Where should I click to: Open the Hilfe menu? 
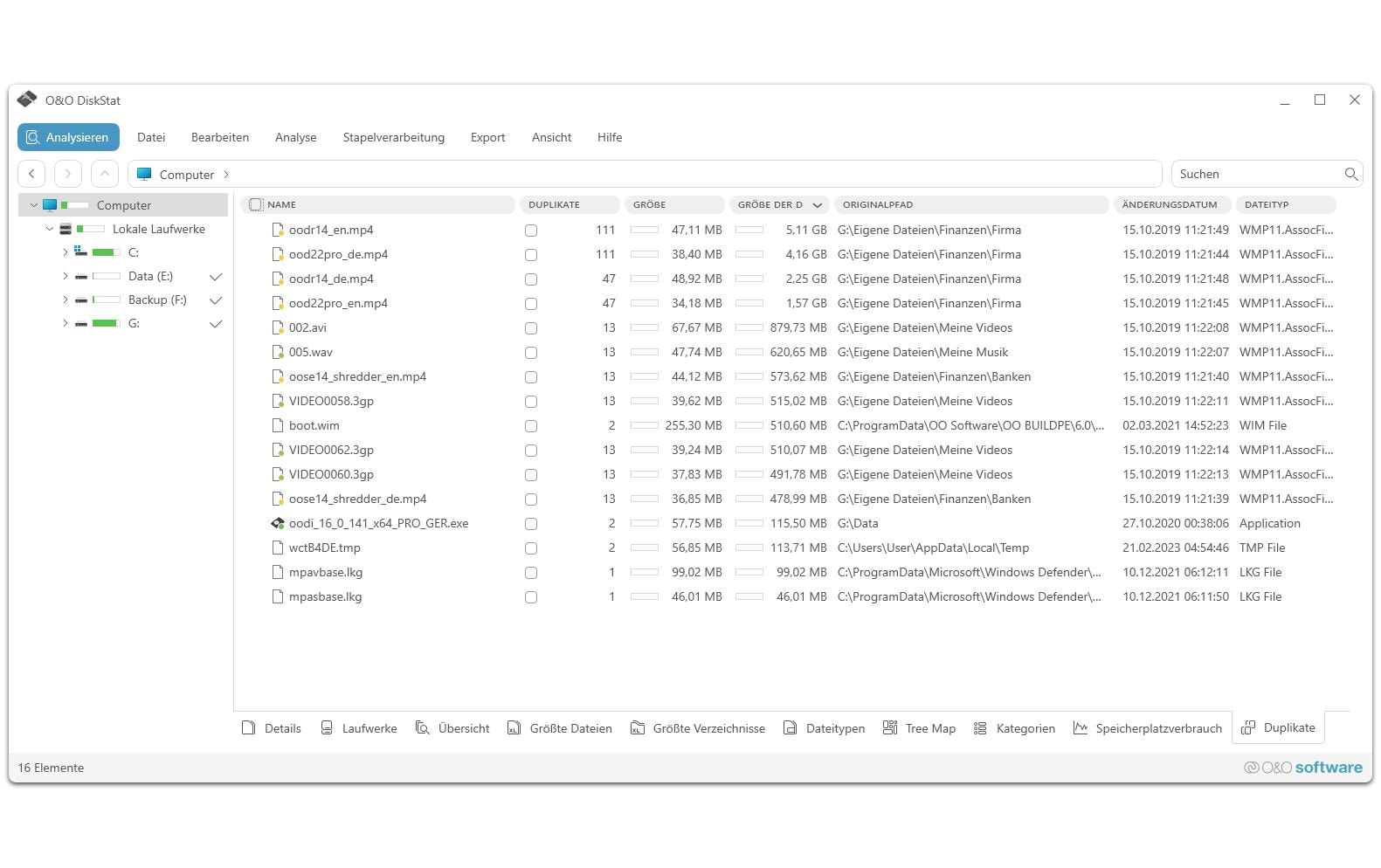[610, 137]
